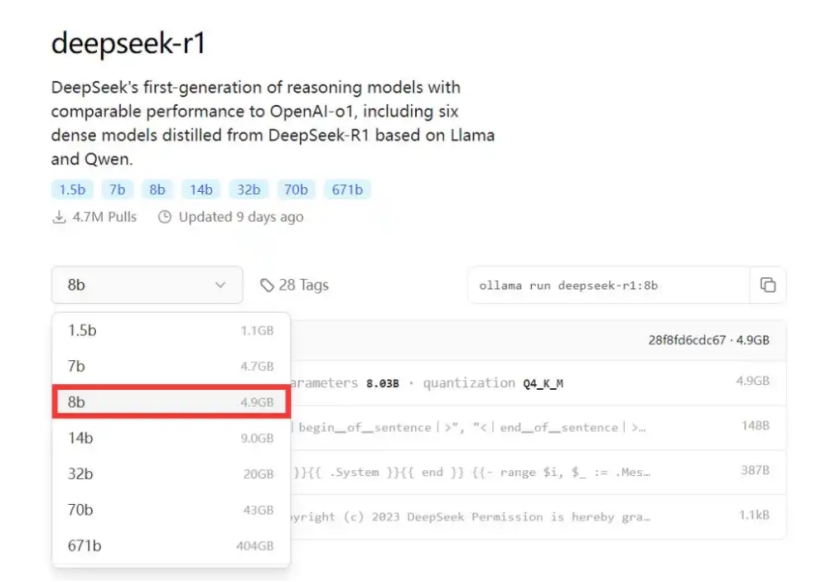Click the 148B file size value

[755, 426]
